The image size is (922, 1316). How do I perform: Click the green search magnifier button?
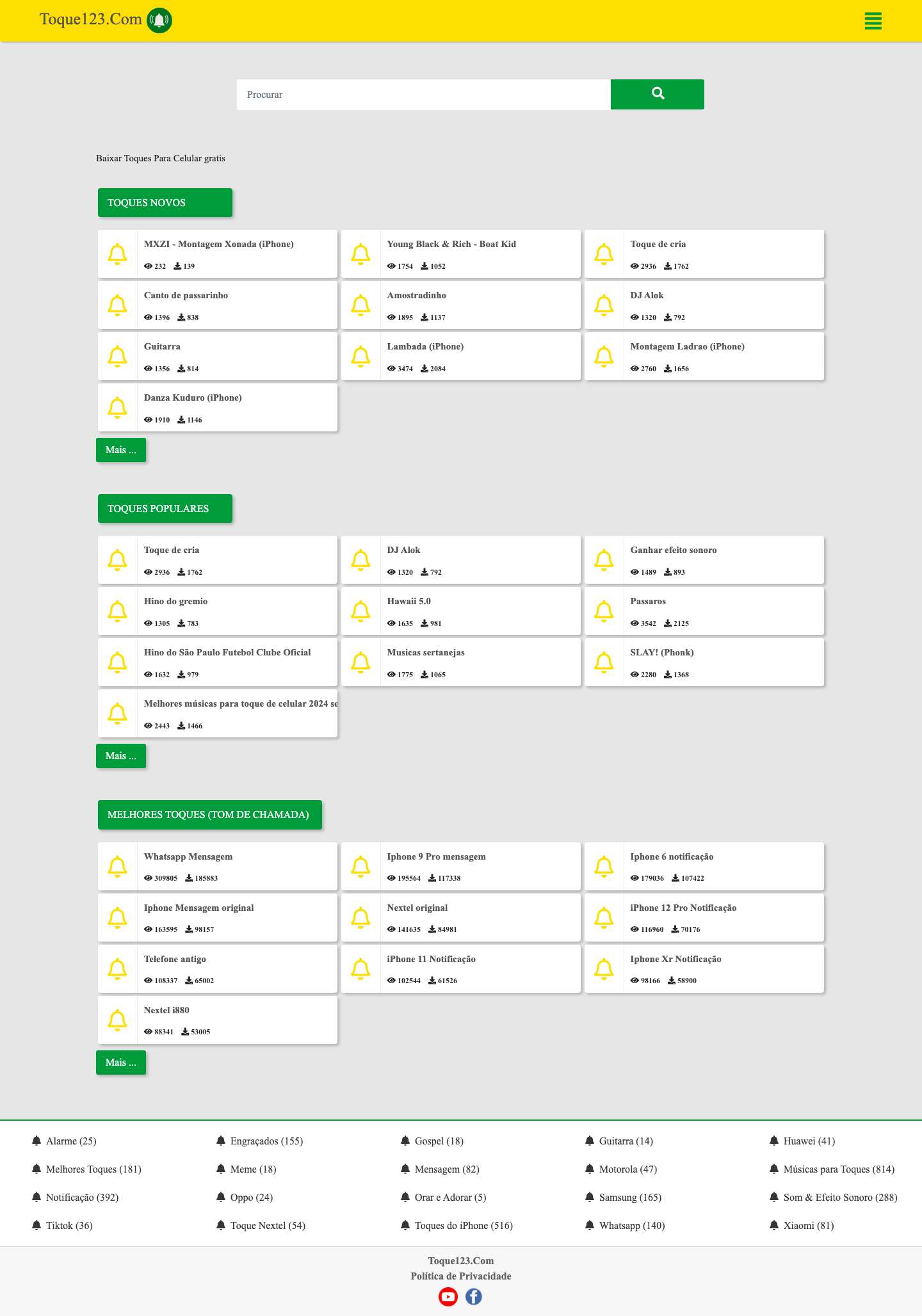tap(657, 94)
